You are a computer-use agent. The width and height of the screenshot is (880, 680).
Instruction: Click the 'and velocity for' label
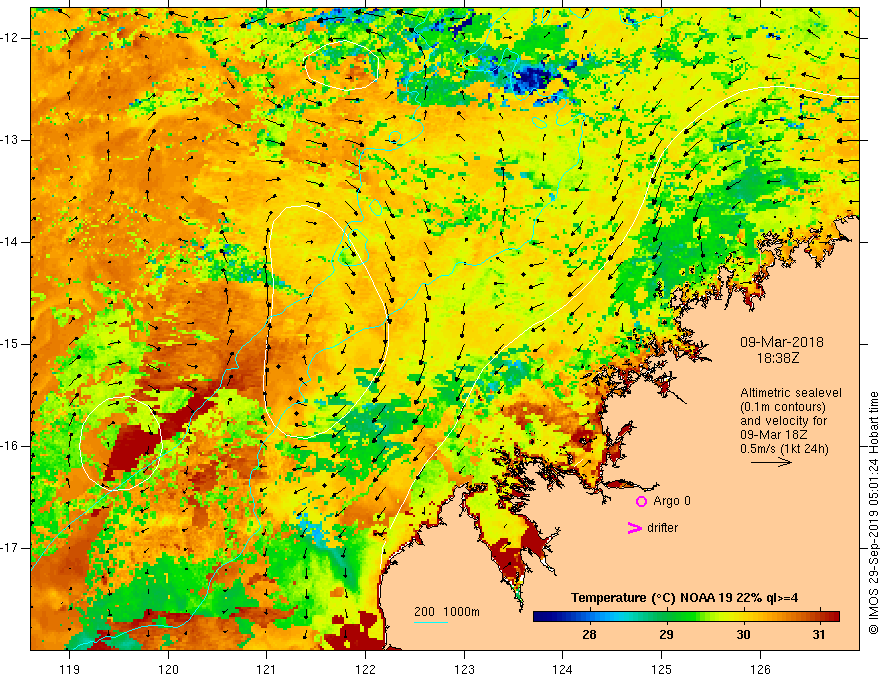(x=783, y=421)
